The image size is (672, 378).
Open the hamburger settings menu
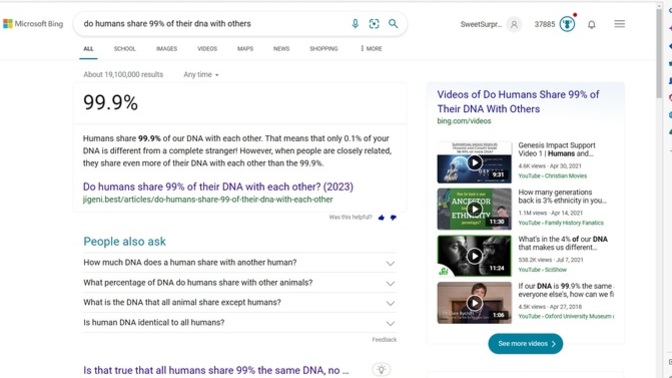pyautogui.click(x=619, y=24)
